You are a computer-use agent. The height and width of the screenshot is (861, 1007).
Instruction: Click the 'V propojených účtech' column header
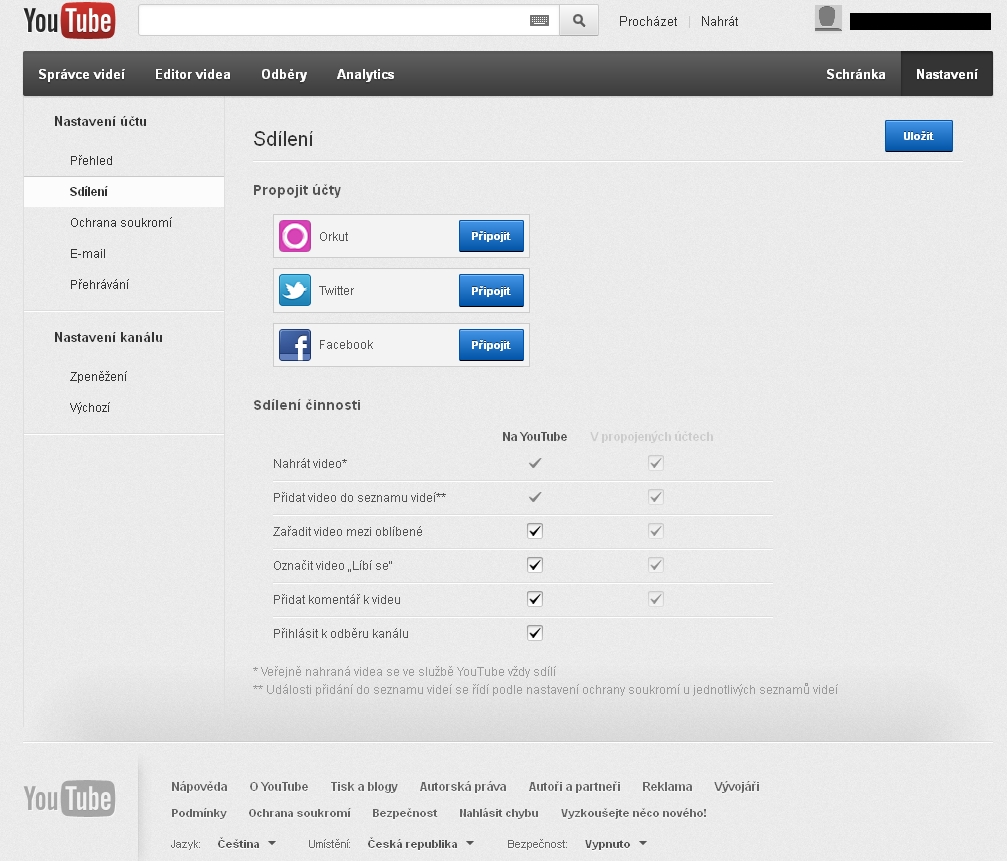coord(651,437)
